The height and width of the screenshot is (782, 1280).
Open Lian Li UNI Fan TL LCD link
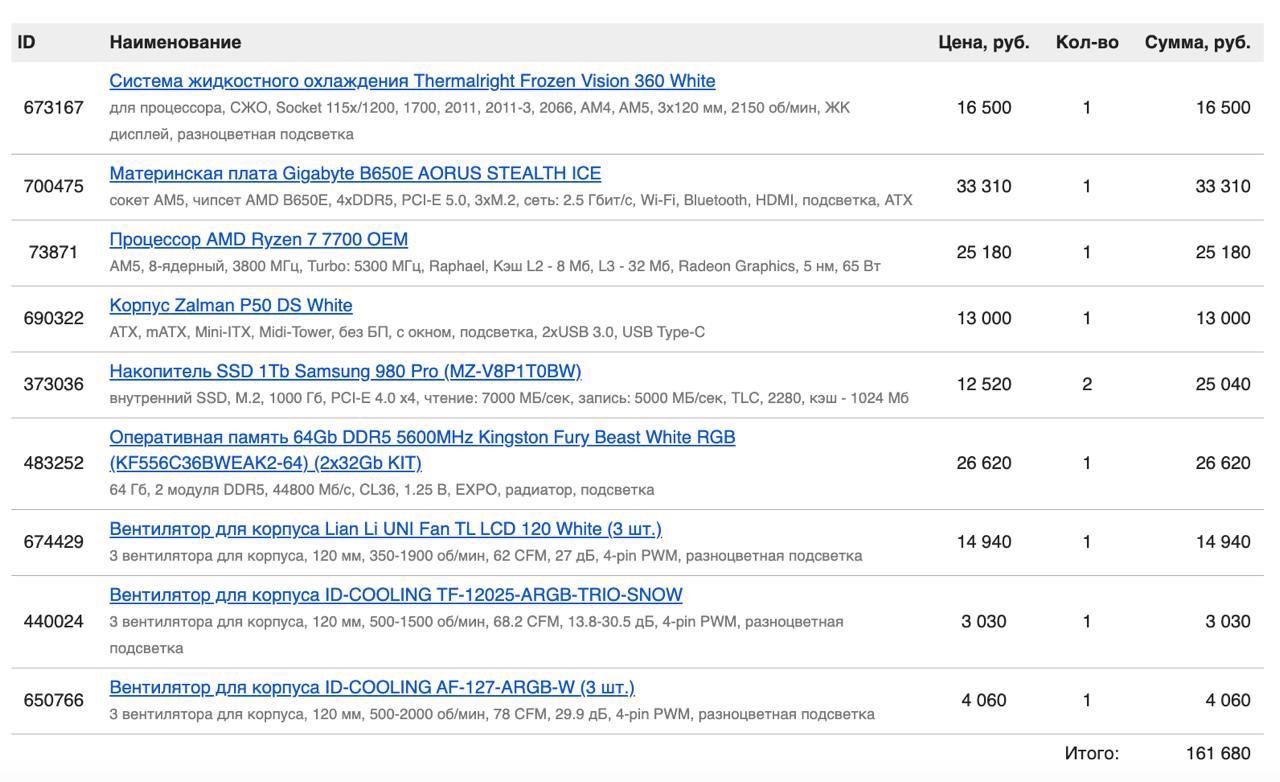(385, 529)
